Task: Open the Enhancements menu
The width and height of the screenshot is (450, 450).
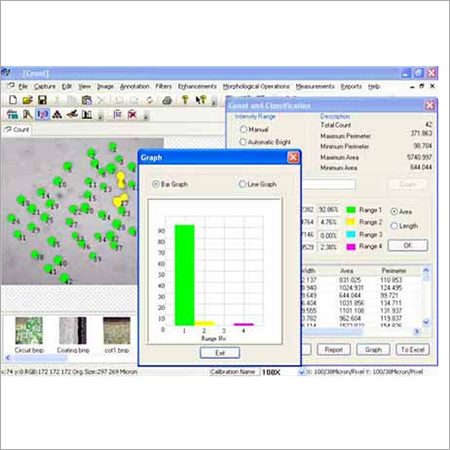Action: tap(197, 87)
